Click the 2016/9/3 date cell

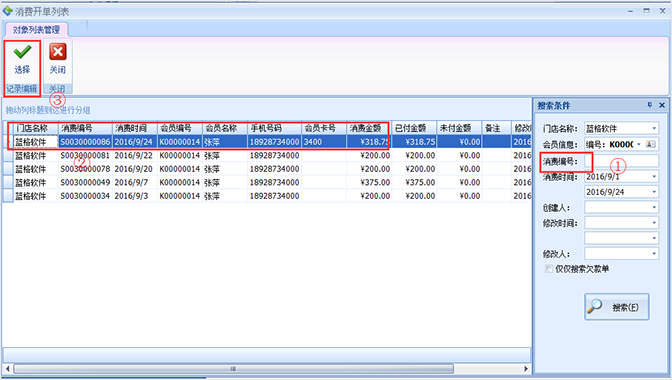(135, 196)
